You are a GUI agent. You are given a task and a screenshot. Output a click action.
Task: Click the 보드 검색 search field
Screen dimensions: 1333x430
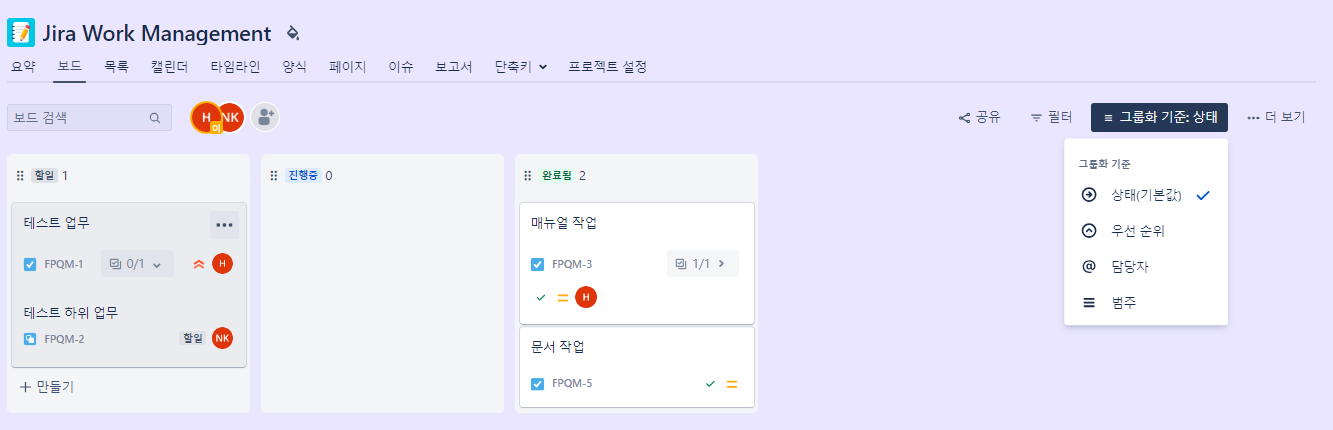point(78,118)
